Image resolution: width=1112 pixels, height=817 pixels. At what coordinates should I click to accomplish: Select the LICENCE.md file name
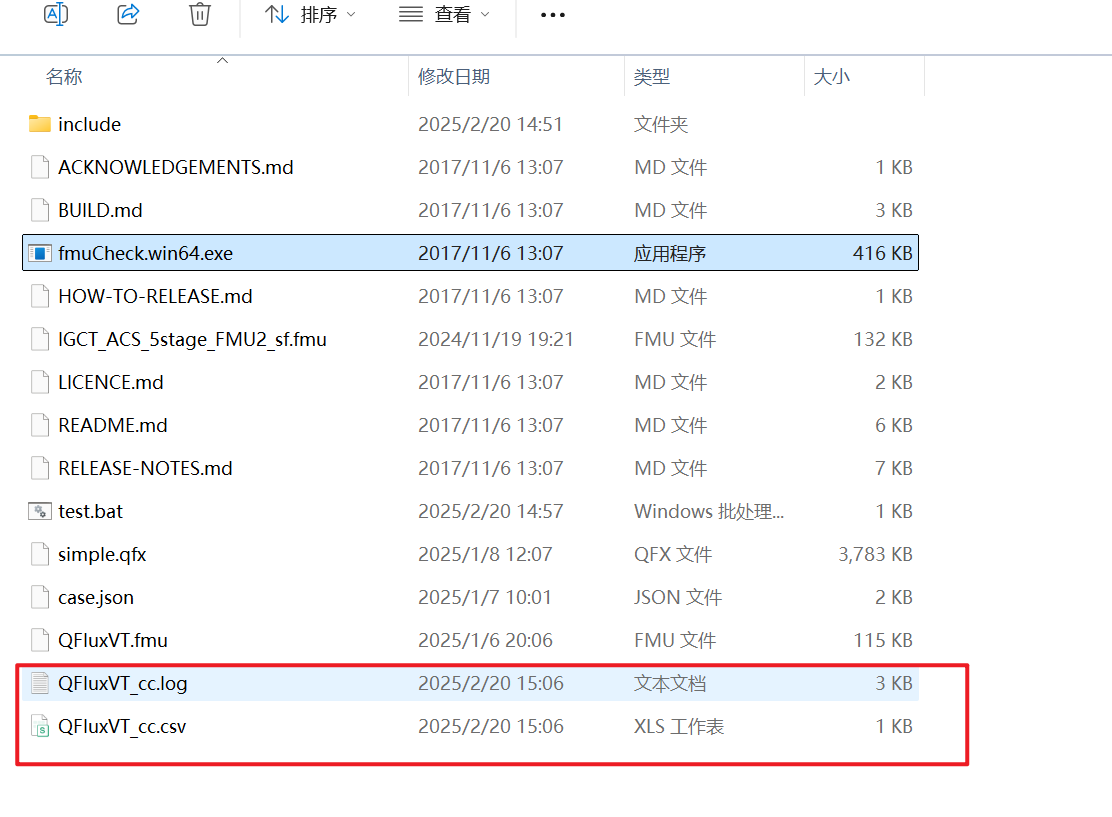pyautogui.click(x=111, y=382)
